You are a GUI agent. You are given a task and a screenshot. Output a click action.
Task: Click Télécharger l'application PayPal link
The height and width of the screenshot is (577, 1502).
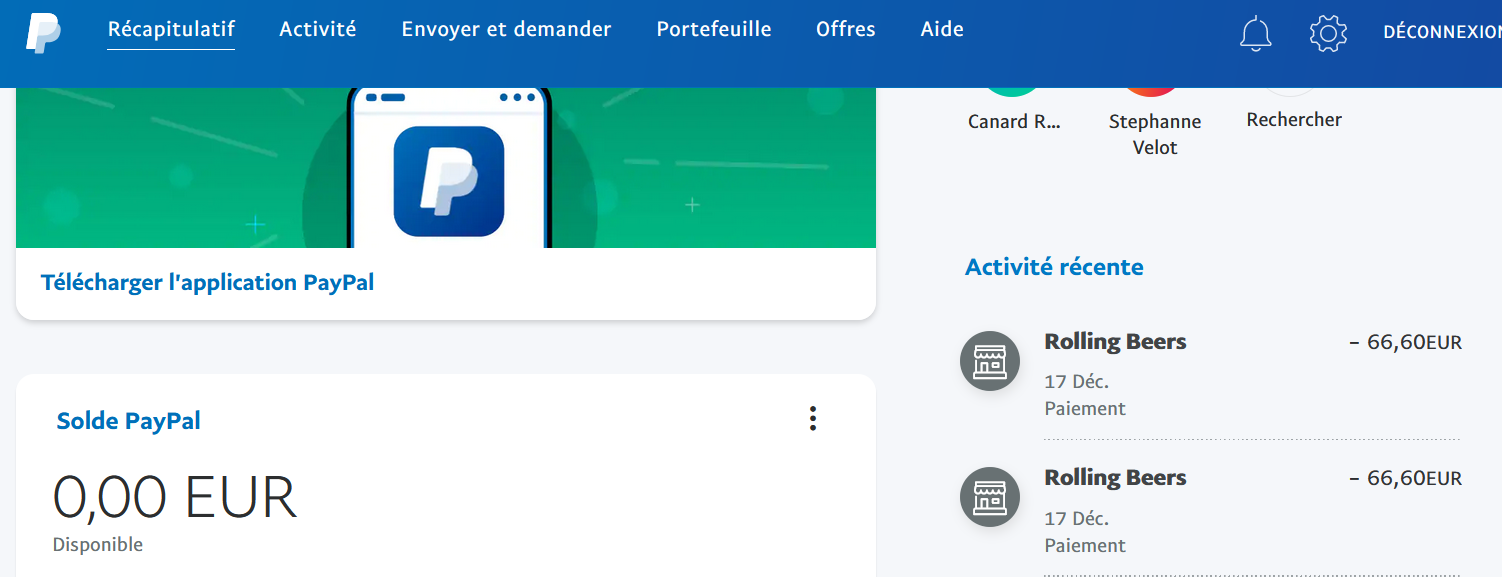[x=207, y=282]
